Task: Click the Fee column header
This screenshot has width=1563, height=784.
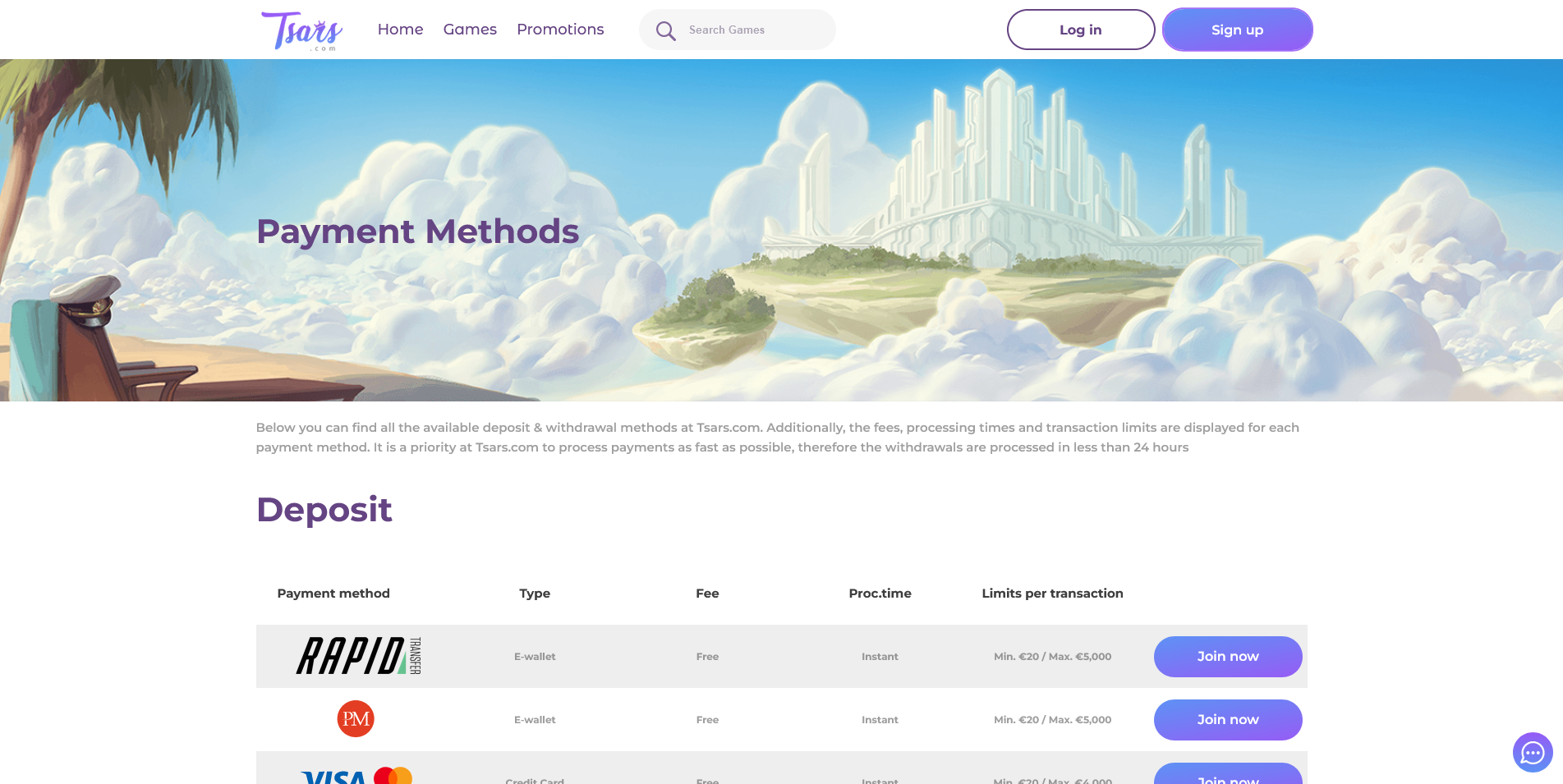Action: [707, 594]
